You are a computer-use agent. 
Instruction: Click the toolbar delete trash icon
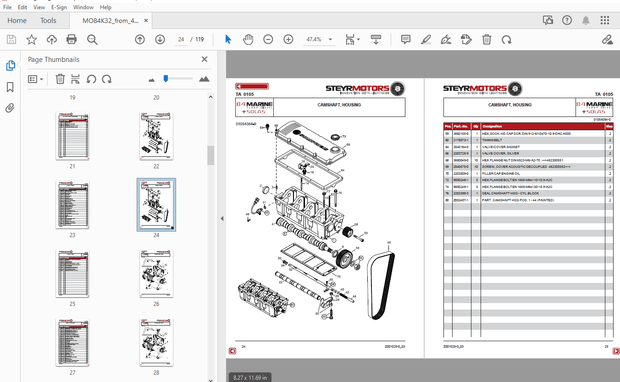487,40
